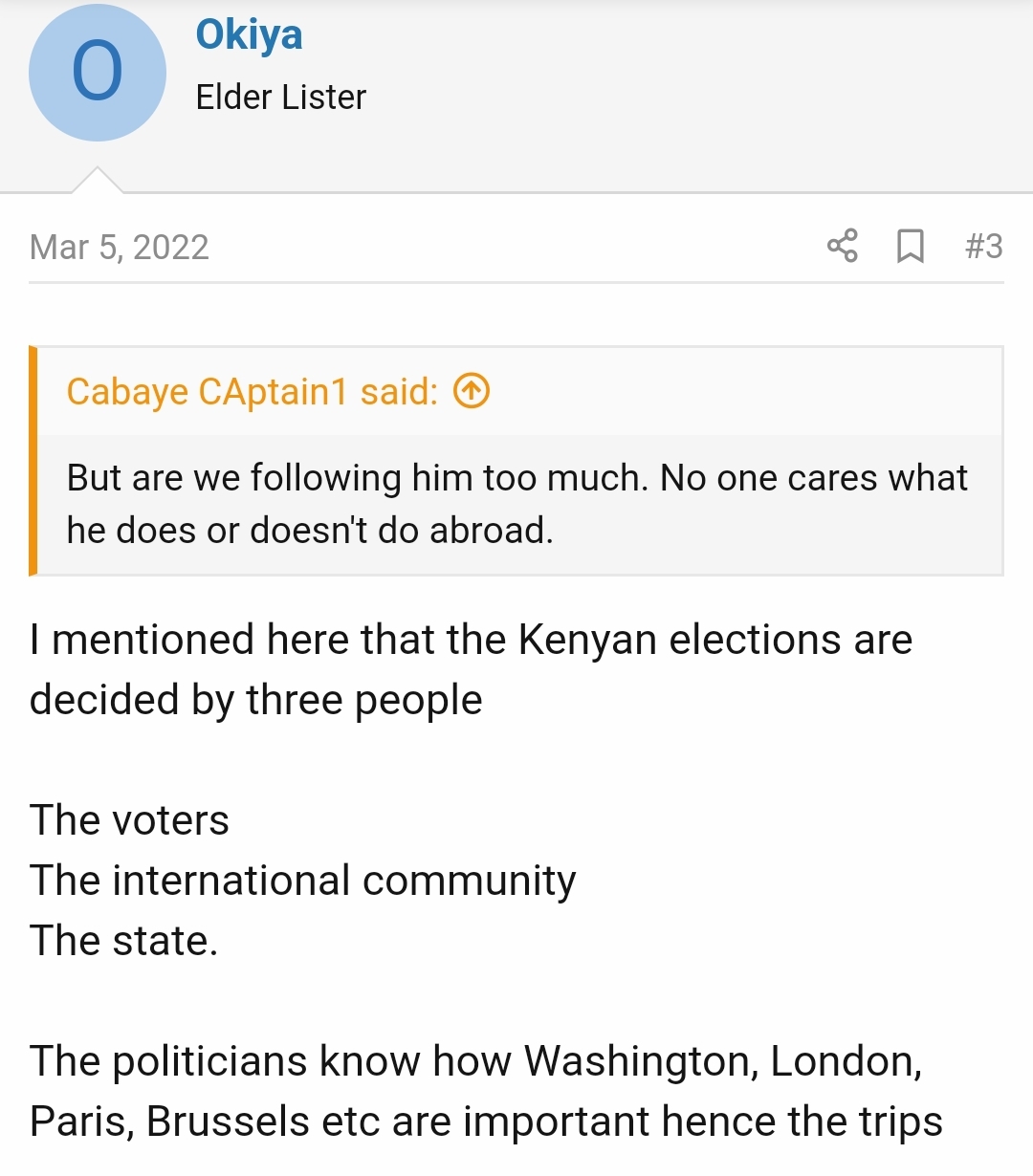This screenshot has width=1033, height=1176.
Task: Click the line starting "Paris, Brussels etc"
Action: [486, 1122]
